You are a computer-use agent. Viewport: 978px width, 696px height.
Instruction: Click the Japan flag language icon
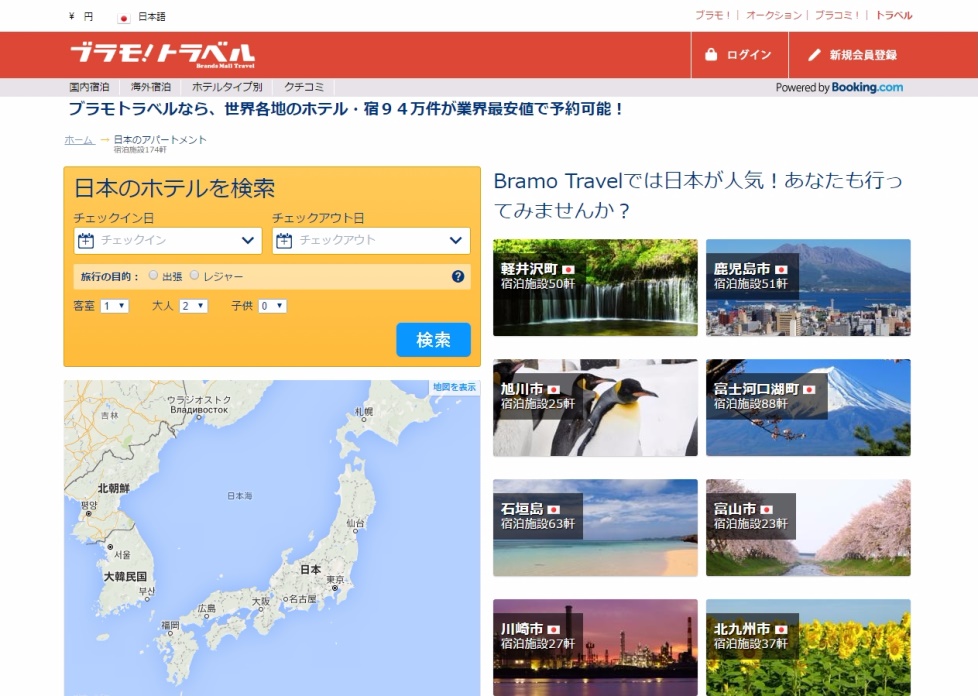coord(123,17)
